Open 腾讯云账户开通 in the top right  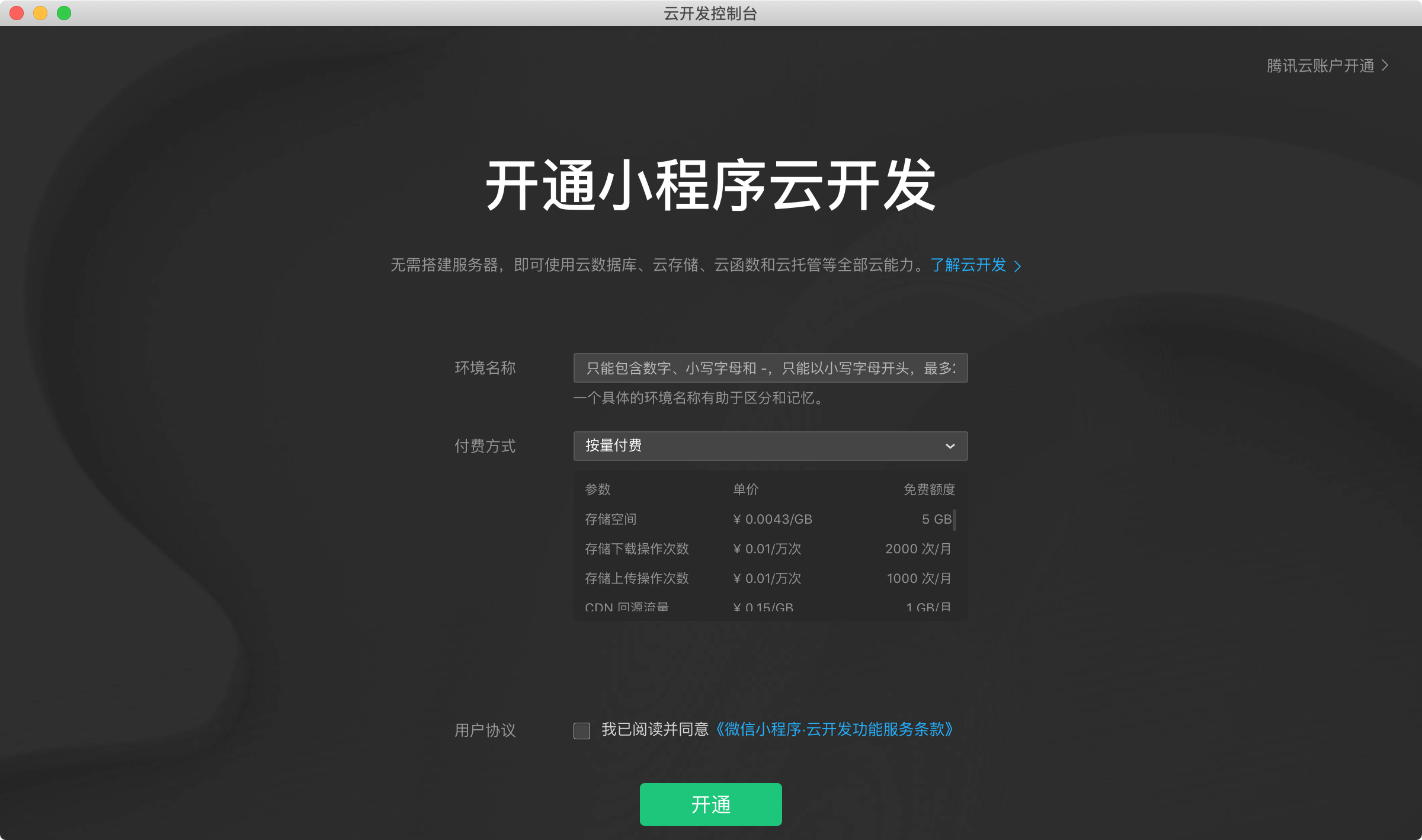[1320, 66]
